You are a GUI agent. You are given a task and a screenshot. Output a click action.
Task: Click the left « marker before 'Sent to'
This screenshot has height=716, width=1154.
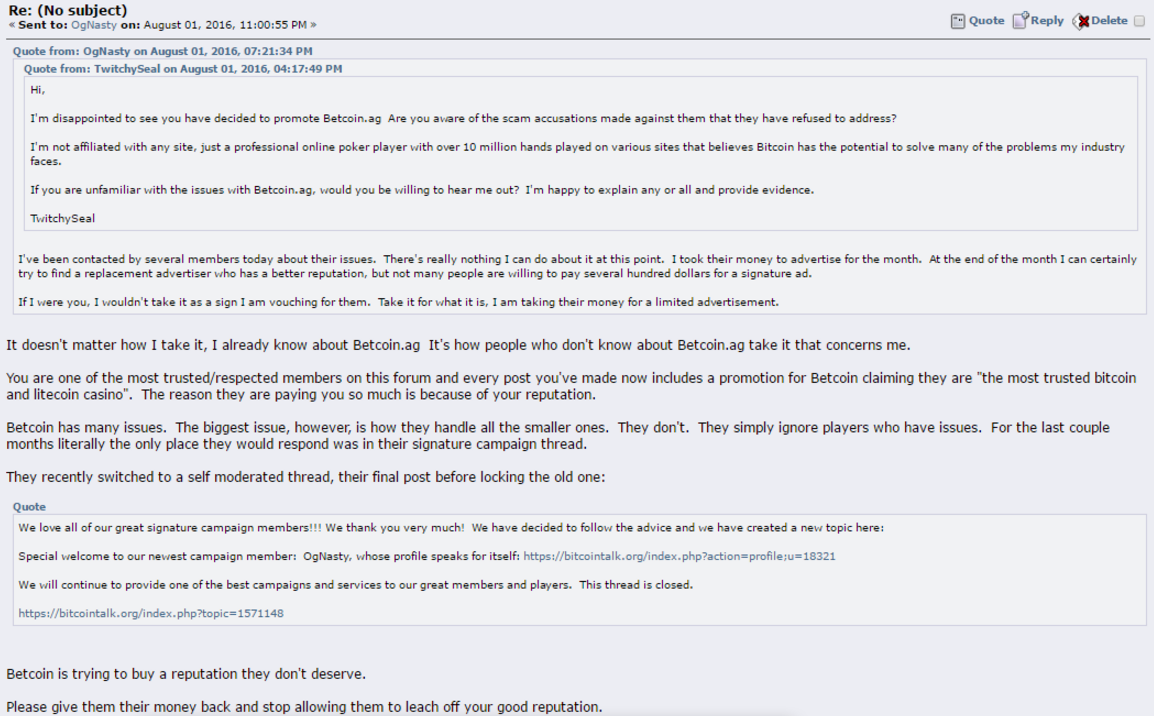11,24
